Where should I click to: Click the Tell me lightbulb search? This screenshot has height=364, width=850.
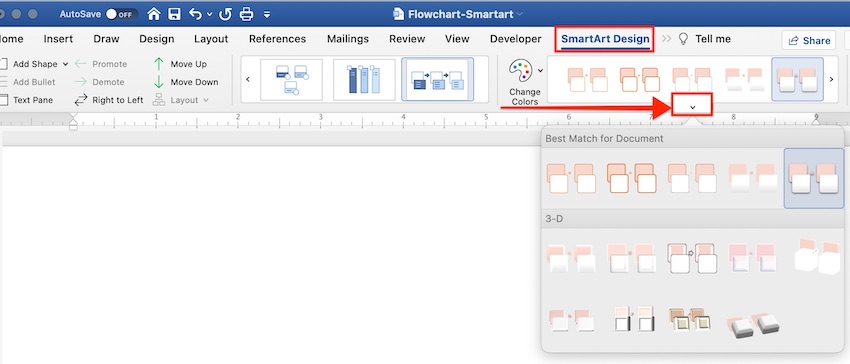705,39
